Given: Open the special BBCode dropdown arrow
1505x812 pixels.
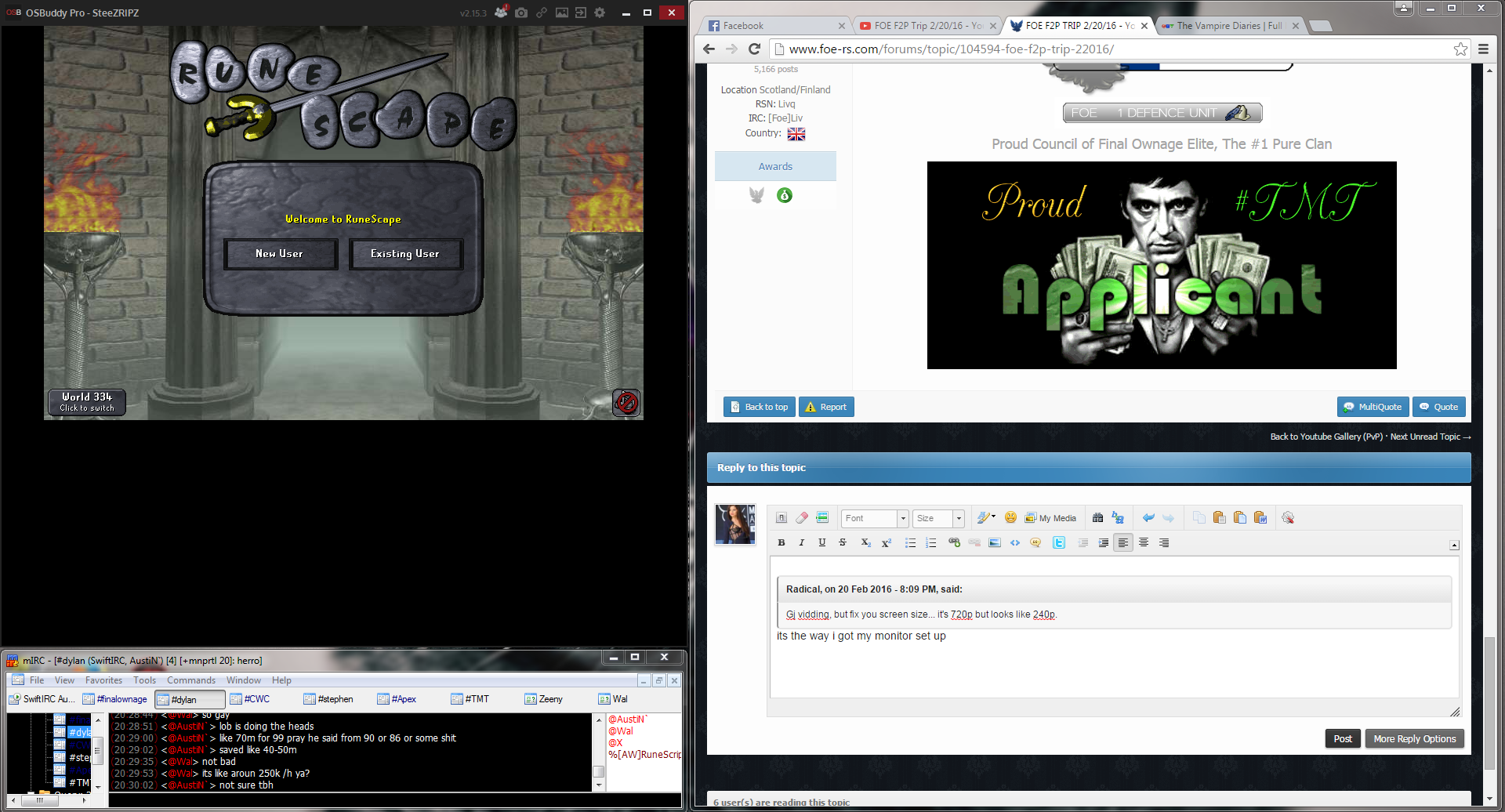Looking at the screenshot, I should (x=986, y=517).
